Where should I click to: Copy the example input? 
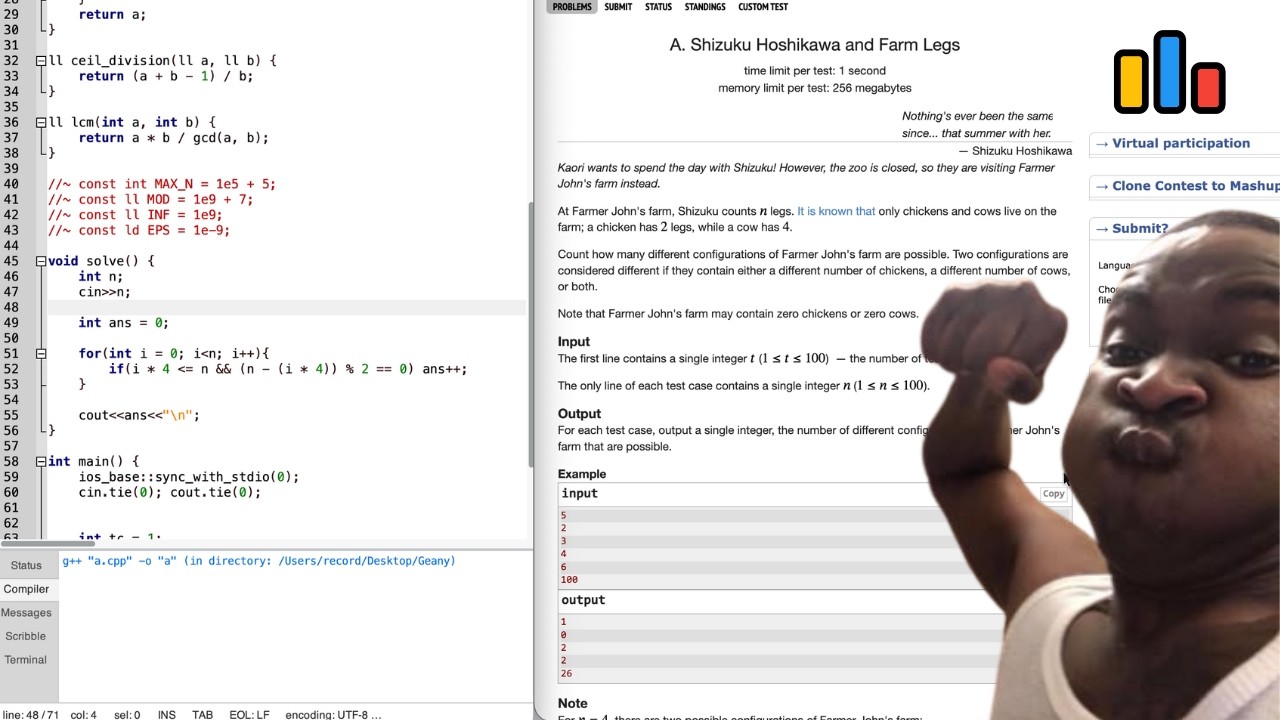1053,494
